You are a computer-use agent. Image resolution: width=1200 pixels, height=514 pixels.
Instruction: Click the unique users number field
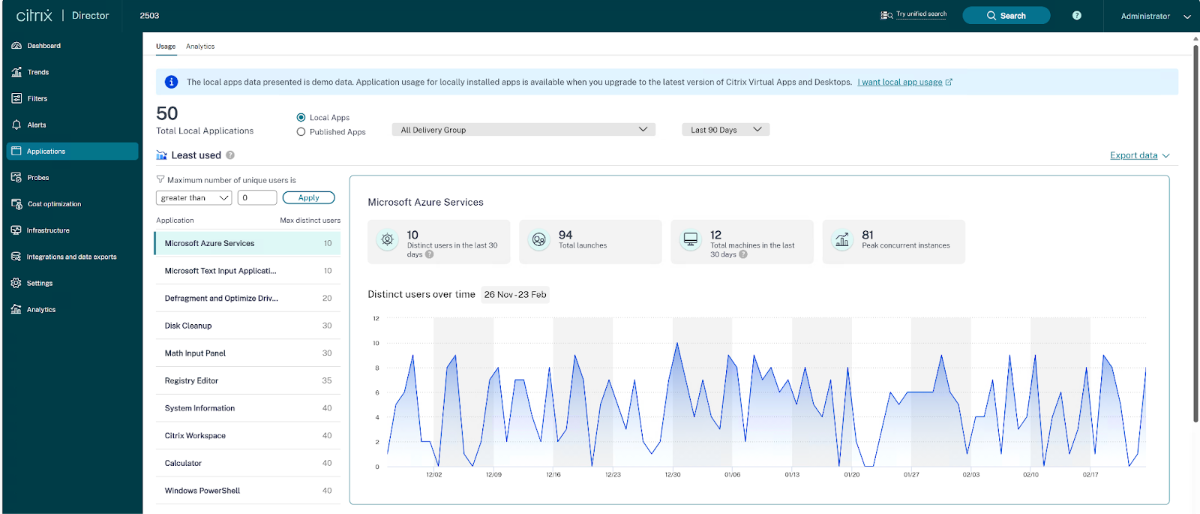click(257, 198)
